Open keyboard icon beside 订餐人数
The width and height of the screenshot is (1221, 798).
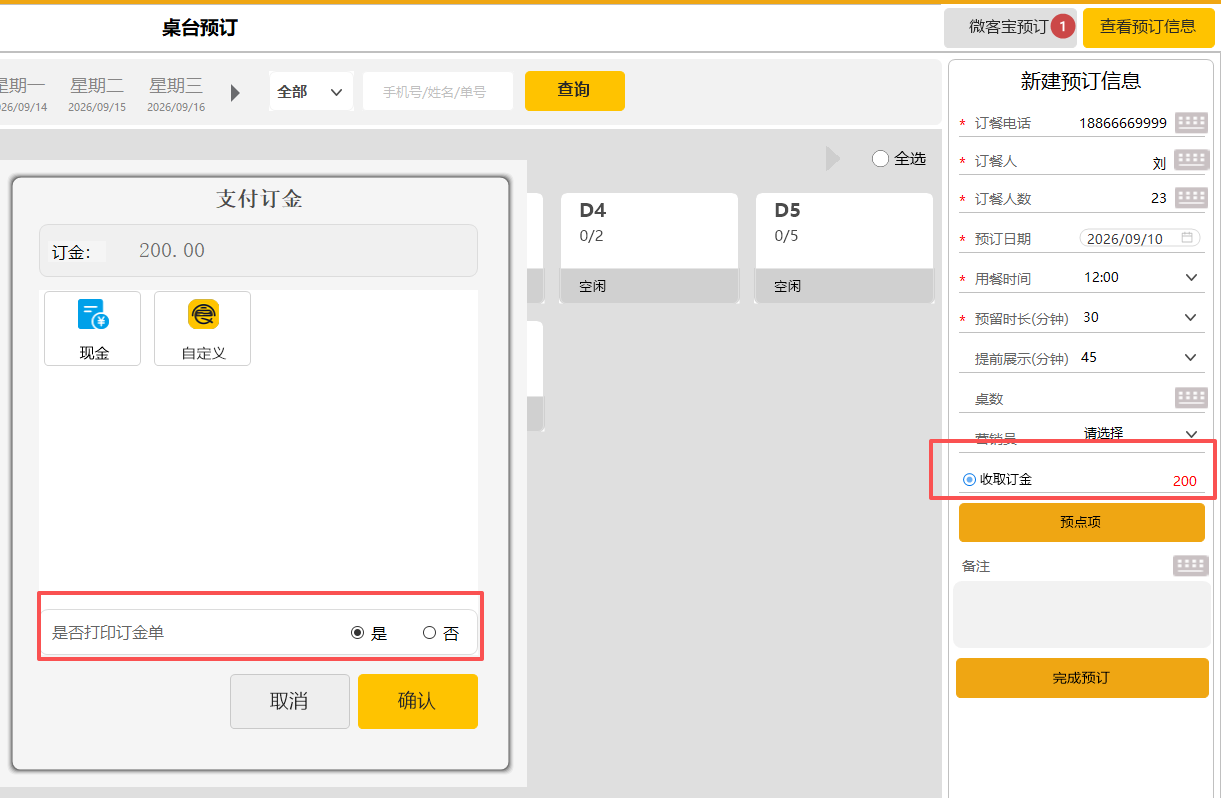coord(1191,197)
